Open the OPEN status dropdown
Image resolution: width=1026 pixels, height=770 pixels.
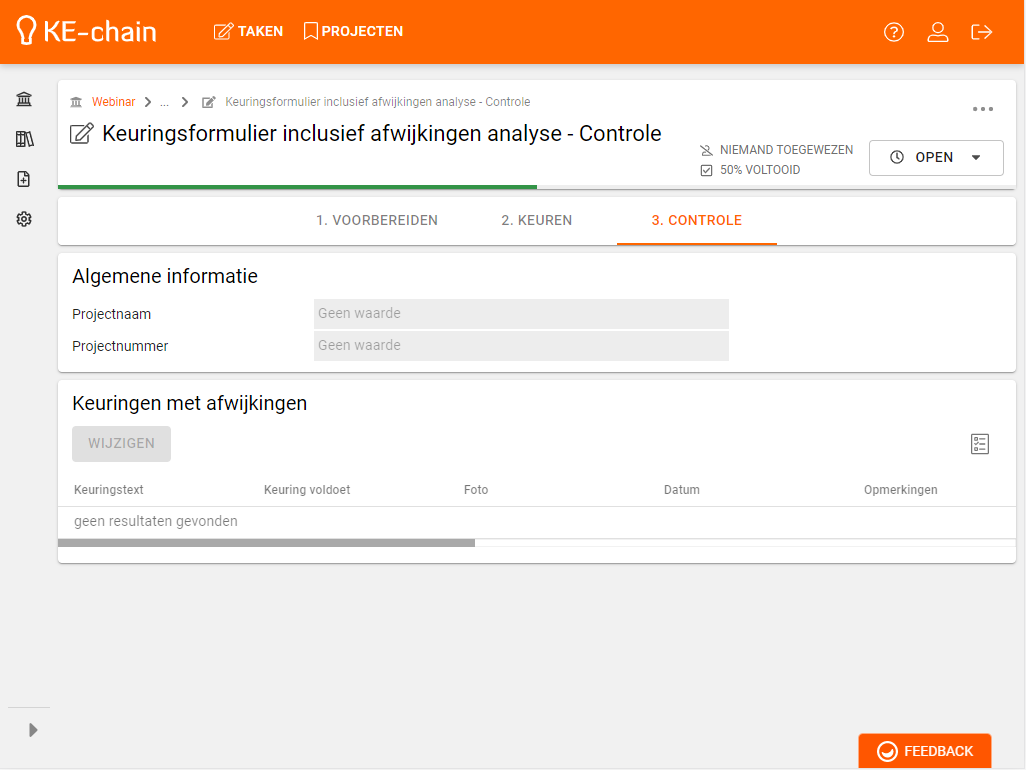click(x=935, y=158)
